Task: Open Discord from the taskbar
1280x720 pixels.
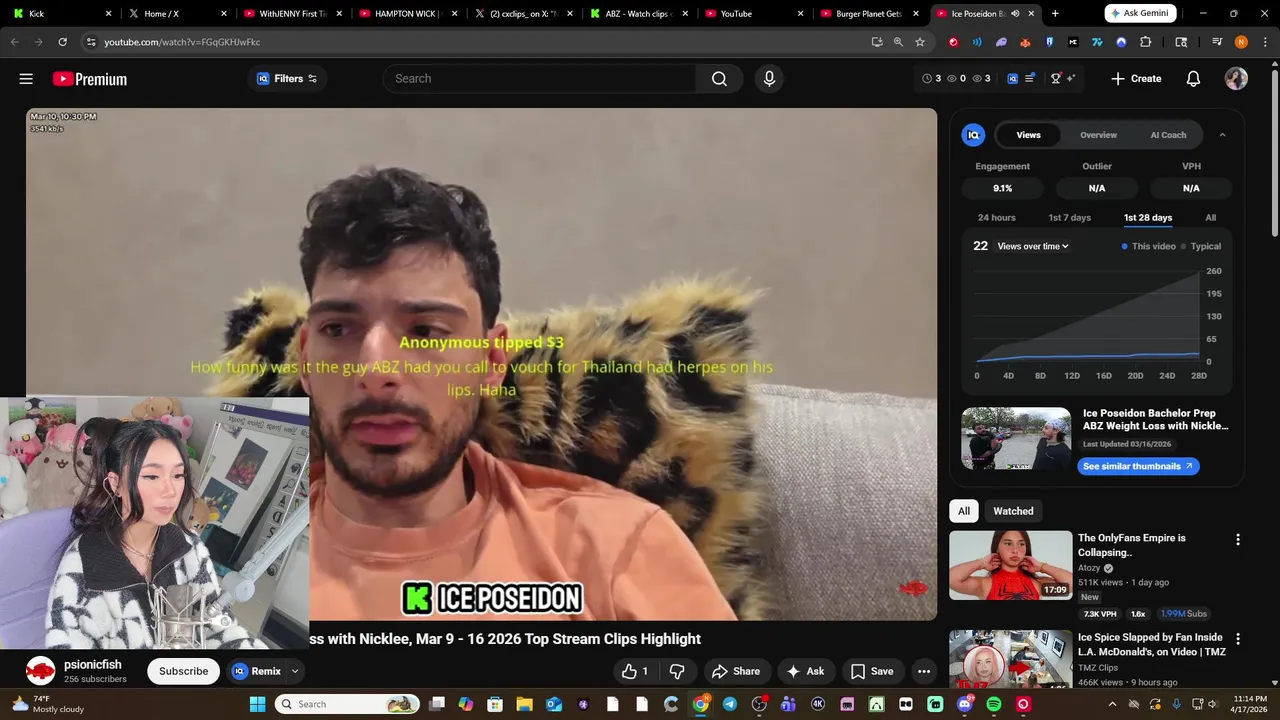Action: (x=964, y=704)
